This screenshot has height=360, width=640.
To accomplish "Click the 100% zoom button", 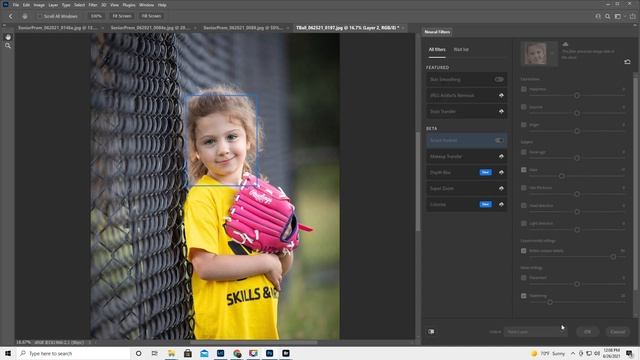I will pos(96,16).
